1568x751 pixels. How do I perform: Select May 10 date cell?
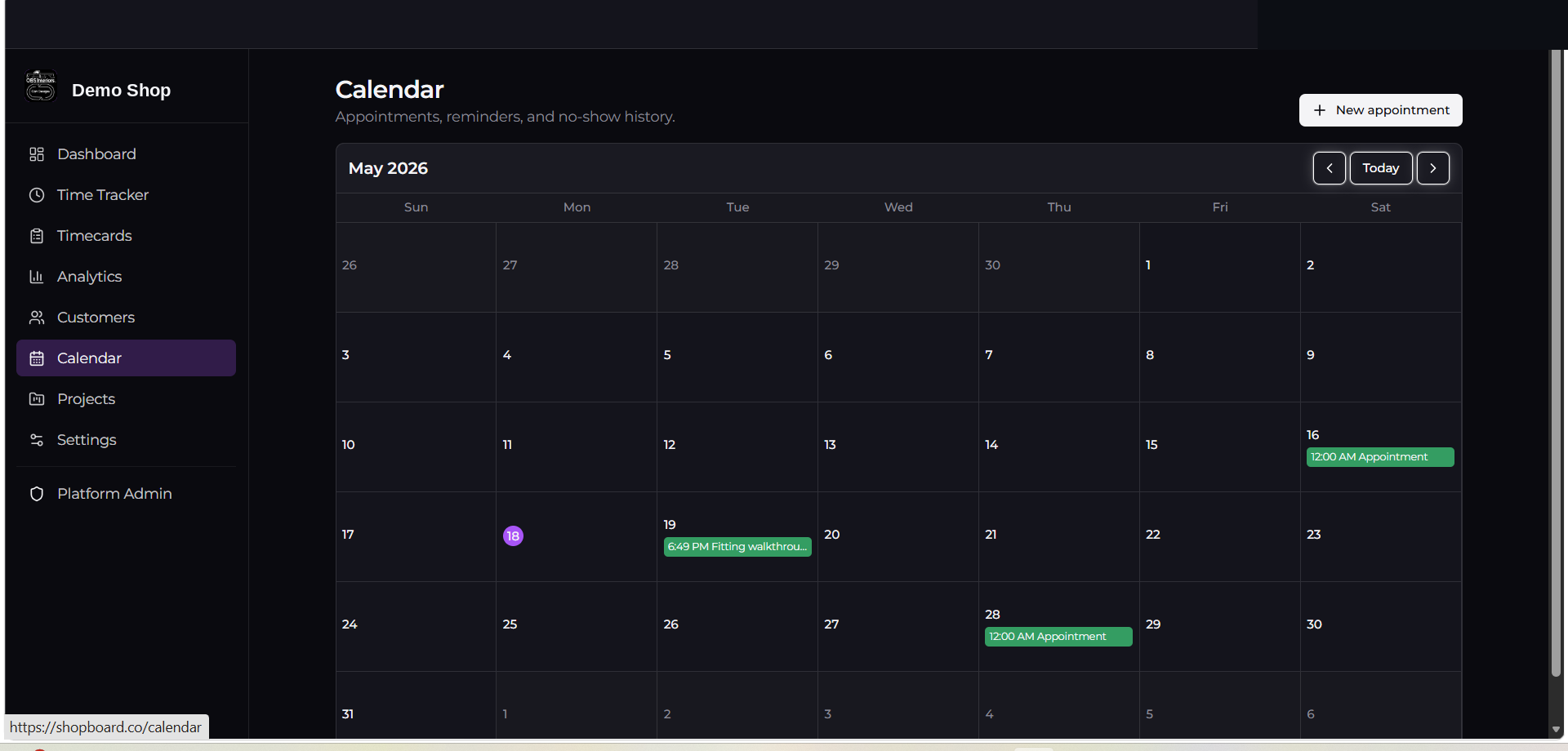[416, 447]
